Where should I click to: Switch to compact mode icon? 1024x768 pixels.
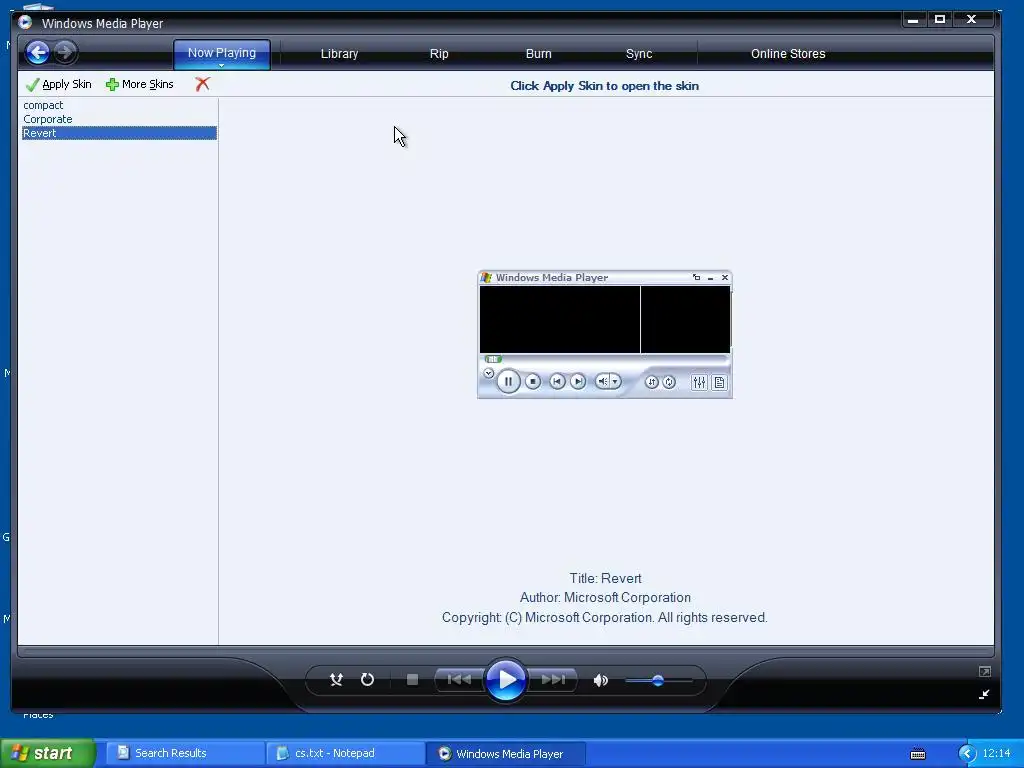tap(985, 694)
